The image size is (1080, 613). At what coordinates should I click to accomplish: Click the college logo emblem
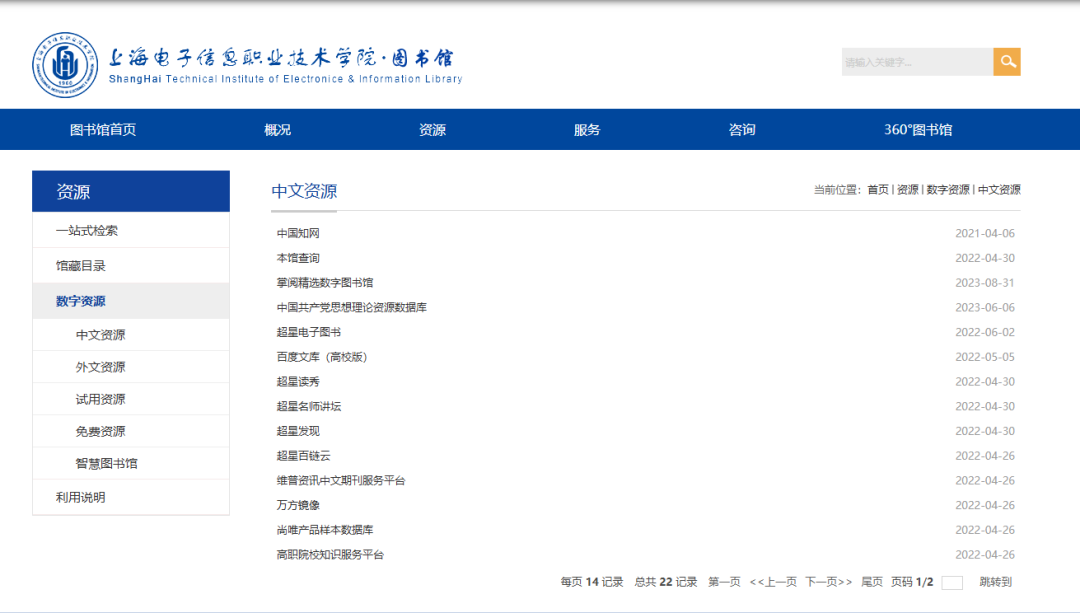[x=66, y=65]
